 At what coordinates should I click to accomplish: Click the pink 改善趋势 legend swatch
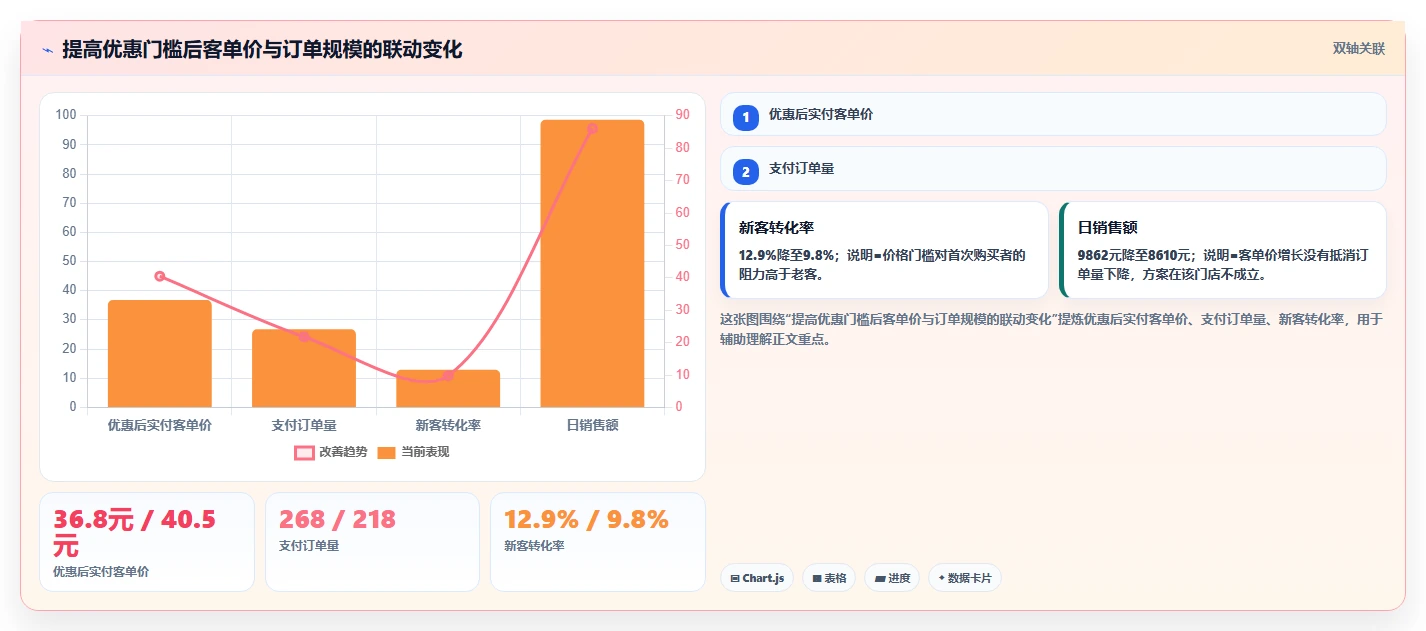304,453
